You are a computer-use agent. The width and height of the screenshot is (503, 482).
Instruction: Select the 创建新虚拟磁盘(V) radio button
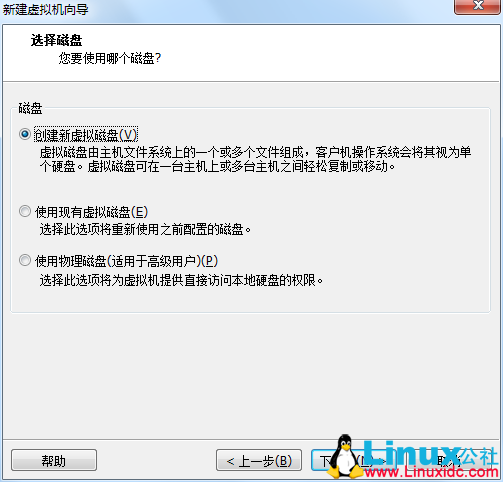(25, 134)
